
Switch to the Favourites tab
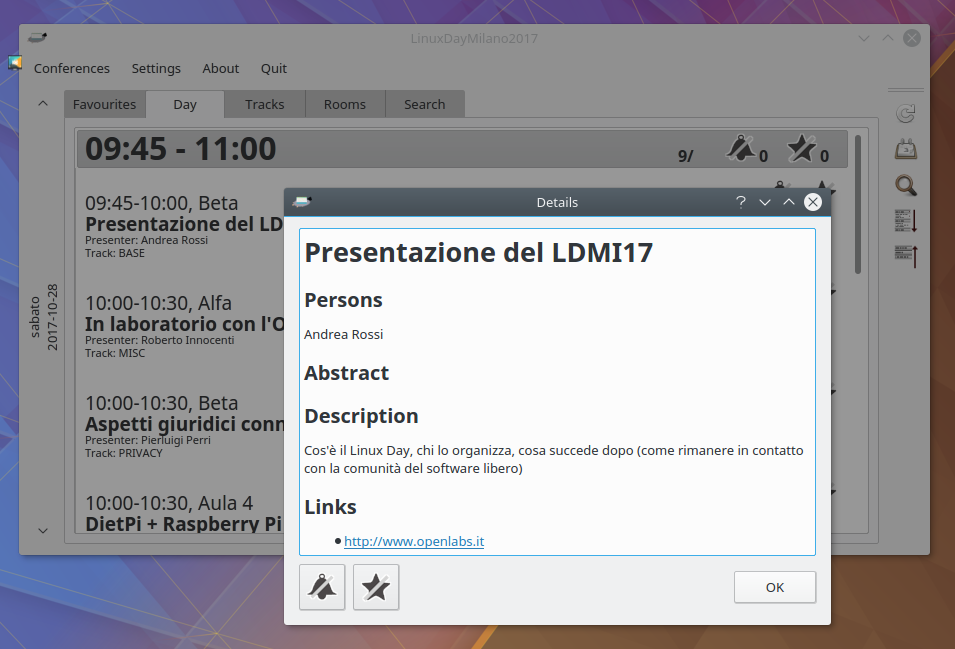pyautogui.click(x=104, y=104)
